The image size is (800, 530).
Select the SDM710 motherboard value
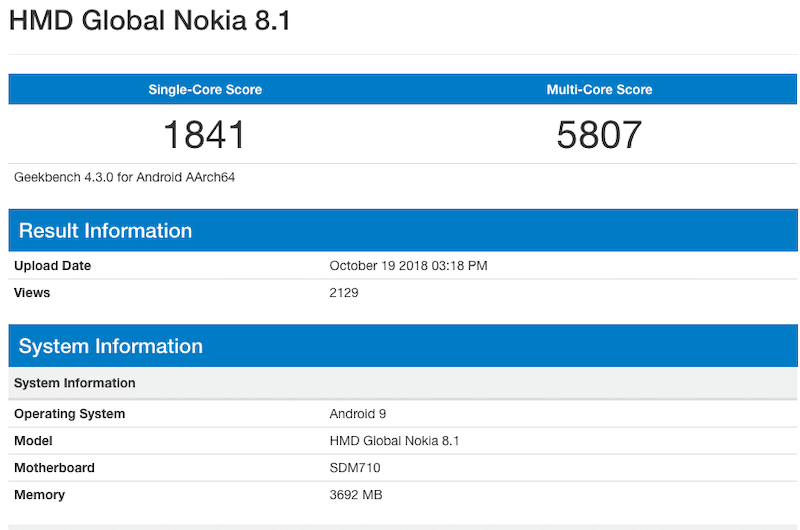click(355, 468)
